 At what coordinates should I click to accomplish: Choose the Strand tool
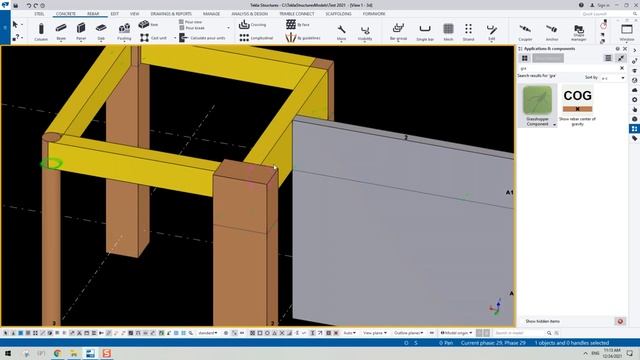468,31
